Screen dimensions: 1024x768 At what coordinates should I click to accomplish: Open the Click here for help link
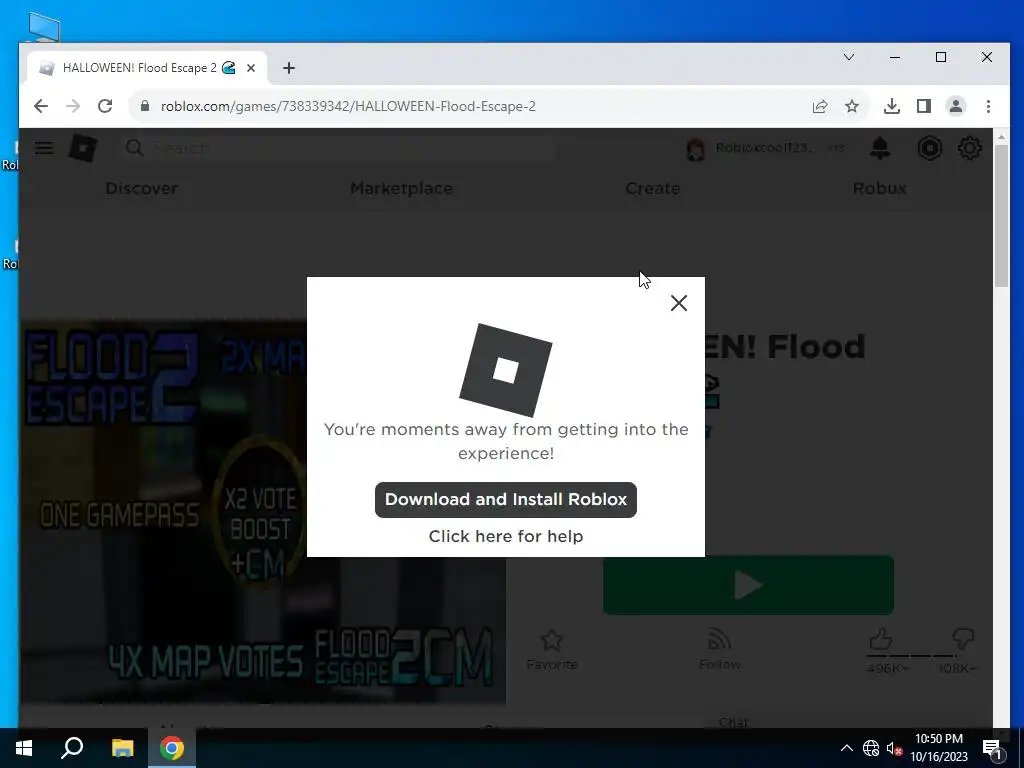[505, 536]
